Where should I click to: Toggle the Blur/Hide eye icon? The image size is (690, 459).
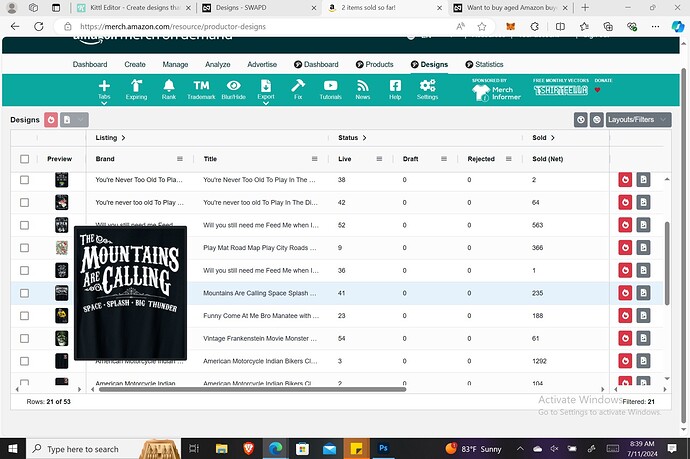click(x=233, y=89)
